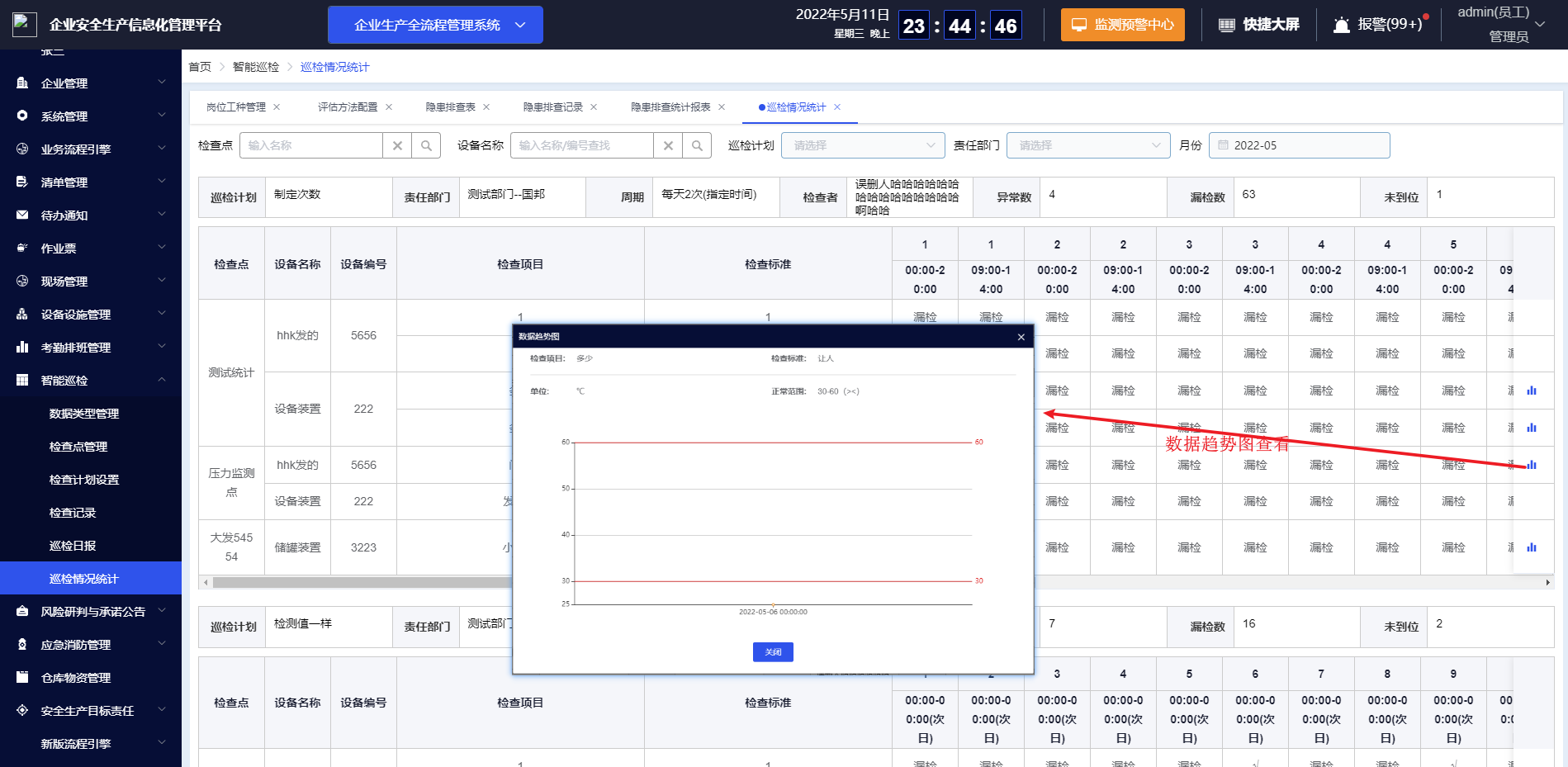The height and width of the screenshot is (767, 1568).
Task: Click 智能巡检 breadcrumb link
Action: (x=256, y=67)
